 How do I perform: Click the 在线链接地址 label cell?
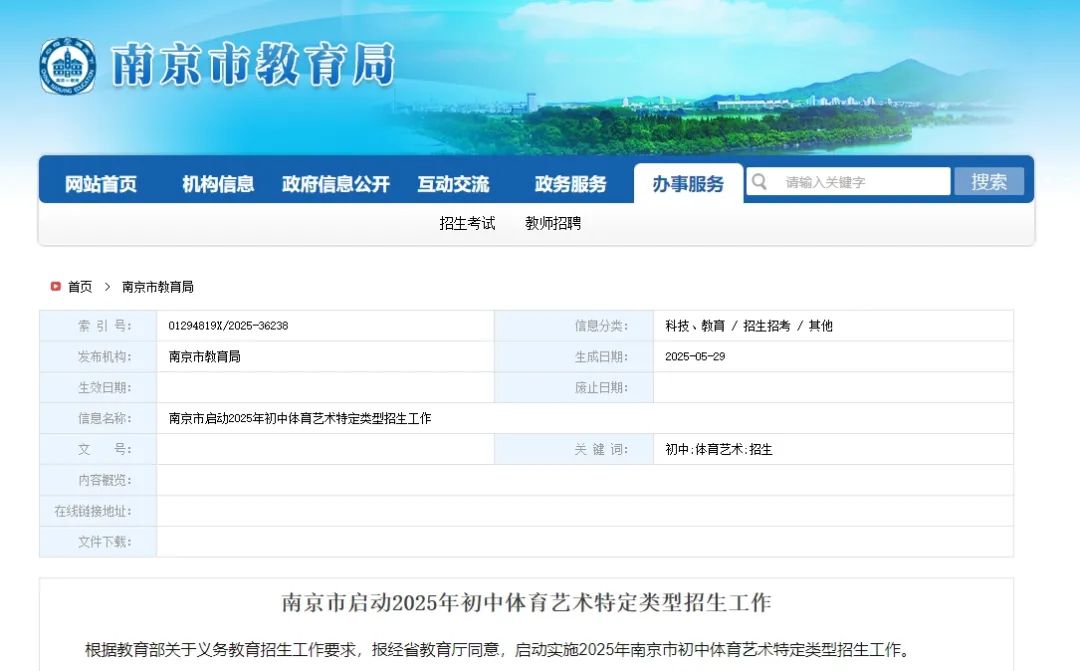[98, 511]
